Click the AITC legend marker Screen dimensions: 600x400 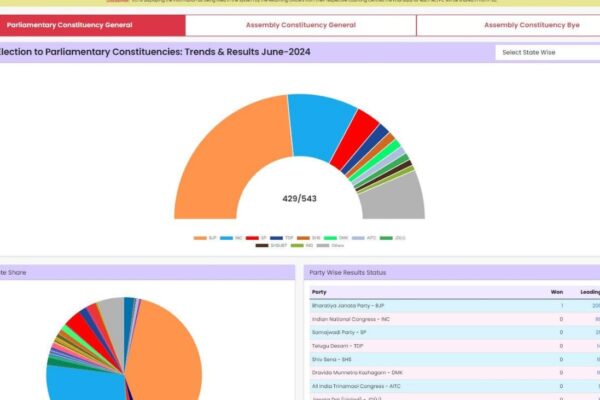357,238
